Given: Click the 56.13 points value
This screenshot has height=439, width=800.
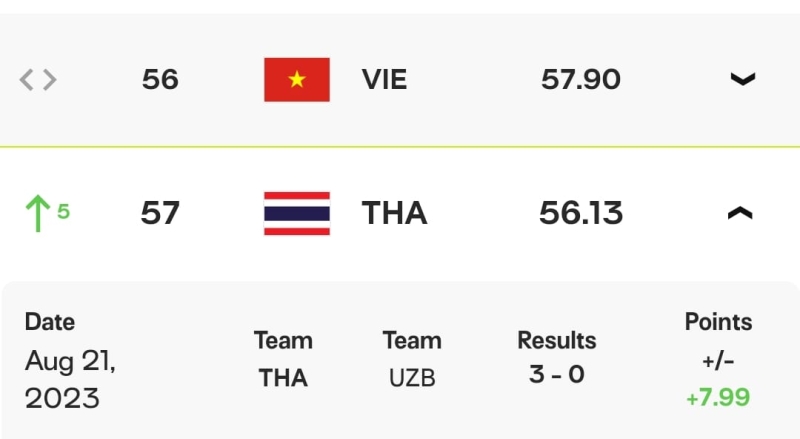Looking at the screenshot, I should click(x=581, y=213).
